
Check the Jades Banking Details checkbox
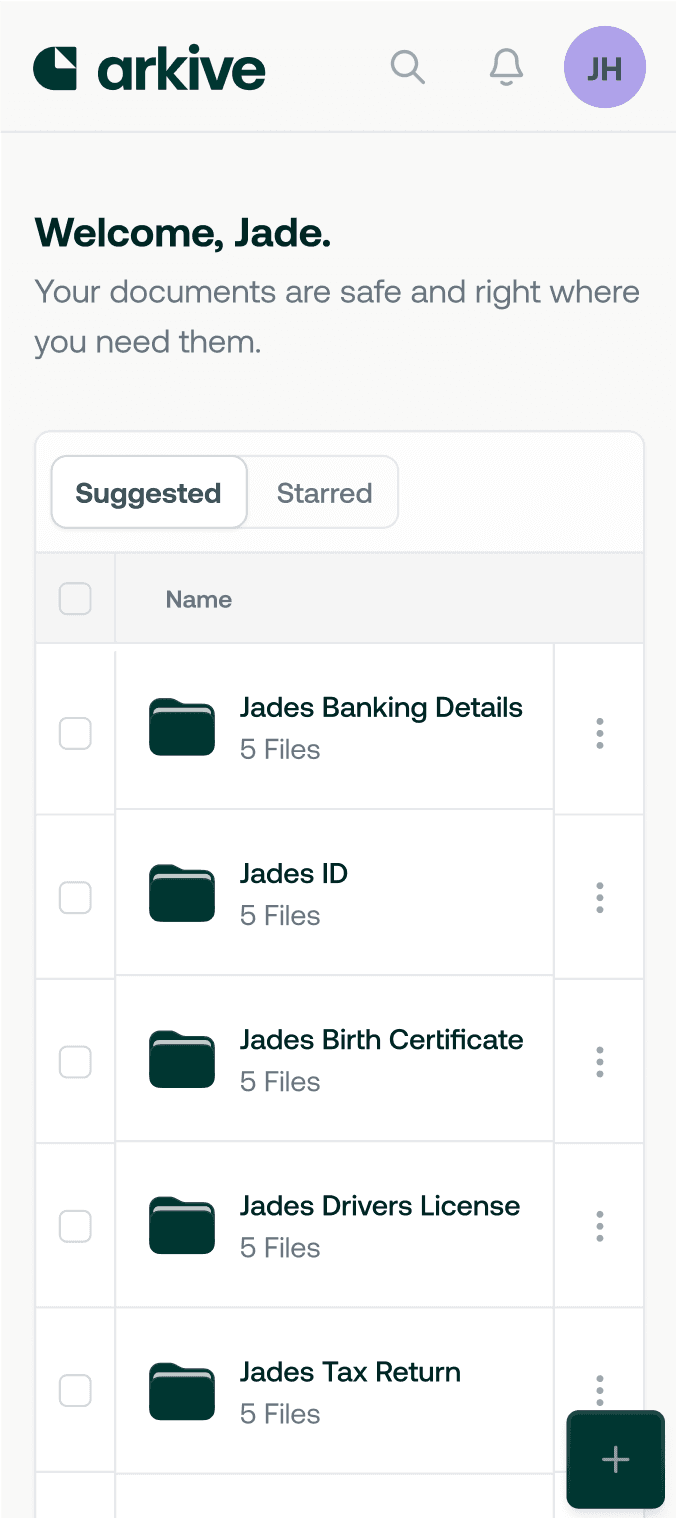(75, 733)
